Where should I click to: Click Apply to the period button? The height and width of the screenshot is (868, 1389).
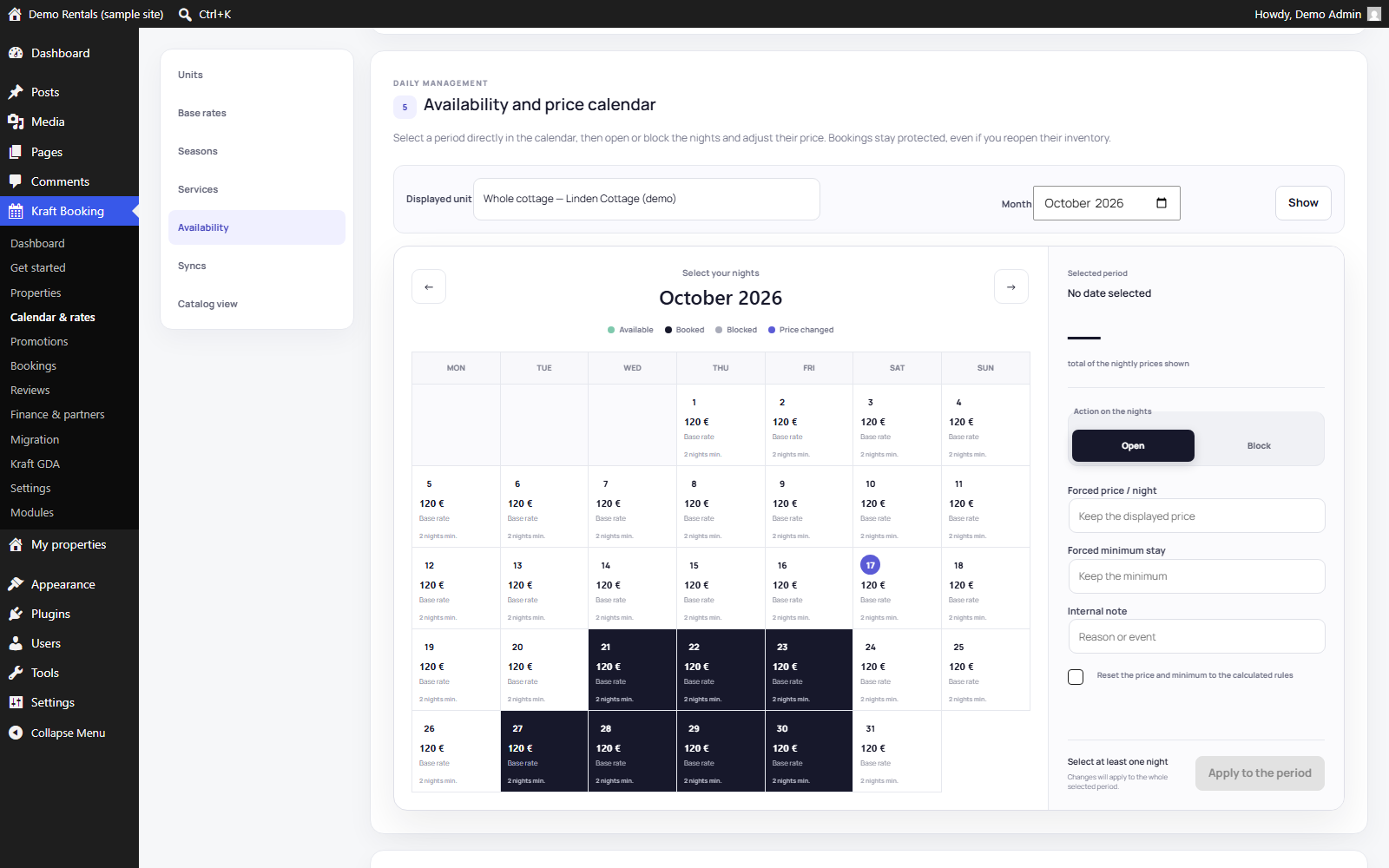(x=1260, y=773)
